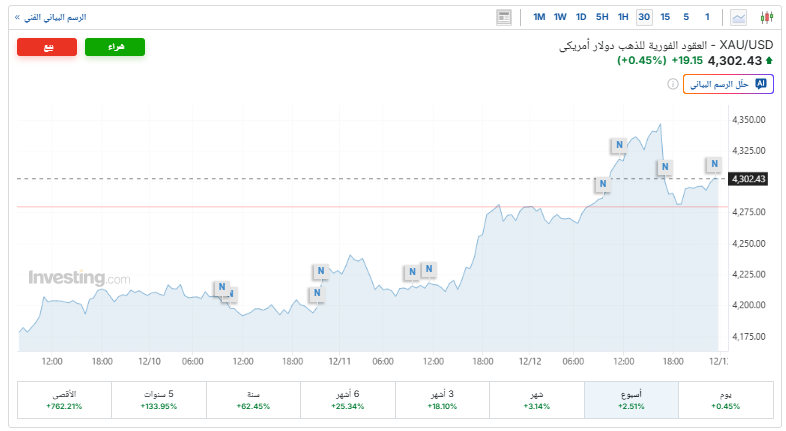786x431 pixels.
Task: Open the news marker near the 4,325 level left of the peak
Action: click(x=619, y=145)
